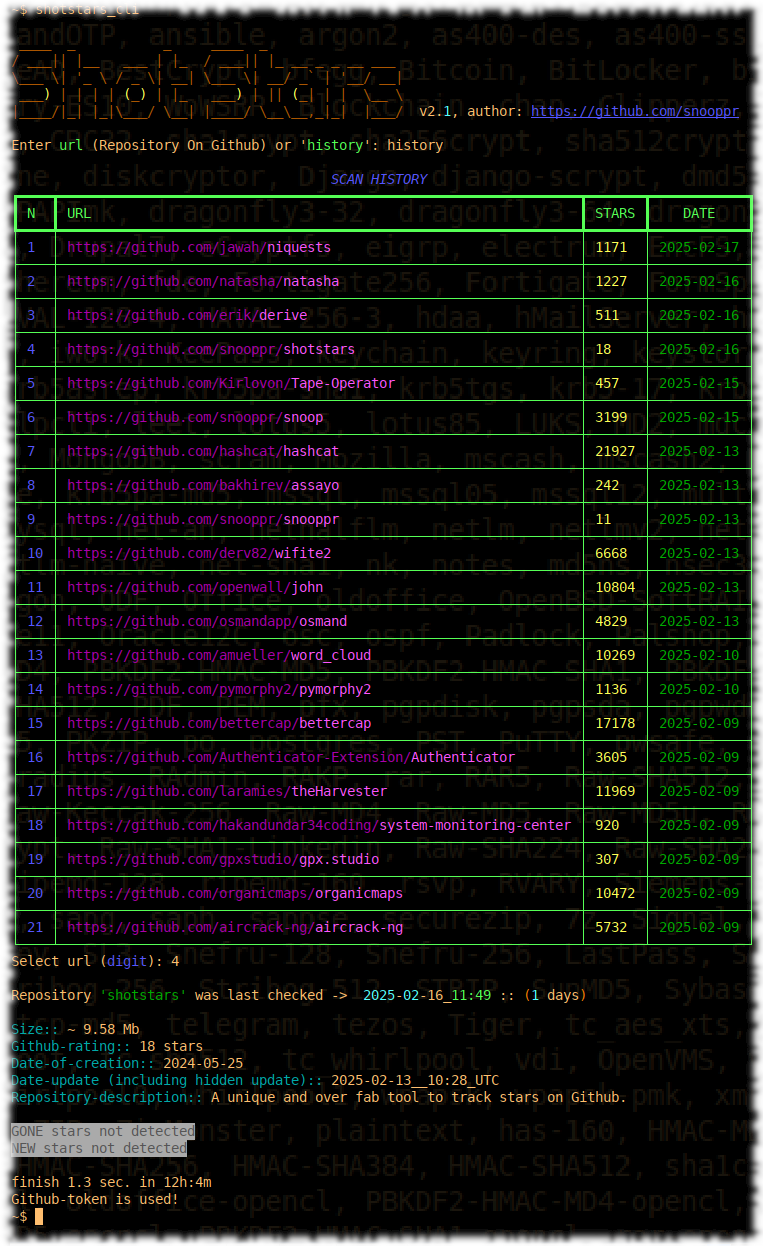Image resolution: width=763 pixels, height=1246 pixels.
Task: Open the gpxstudio/gpx.studio repository URL
Action: pyautogui.click(x=222, y=859)
